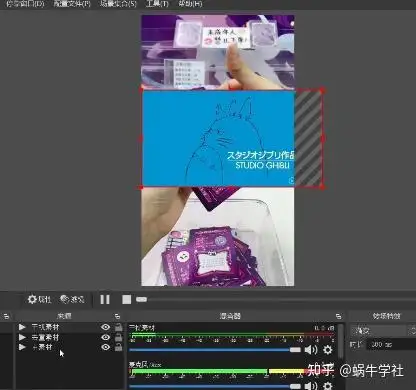The image size is (416, 390).
Task: Toggle the lock on 去重素材 source
Action: tap(118, 337)
